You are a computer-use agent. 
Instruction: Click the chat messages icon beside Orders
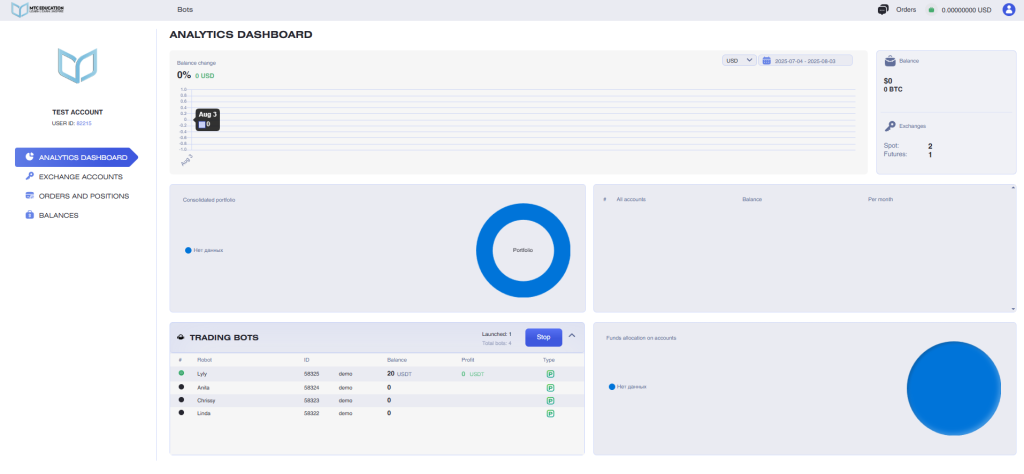(883, 10)
